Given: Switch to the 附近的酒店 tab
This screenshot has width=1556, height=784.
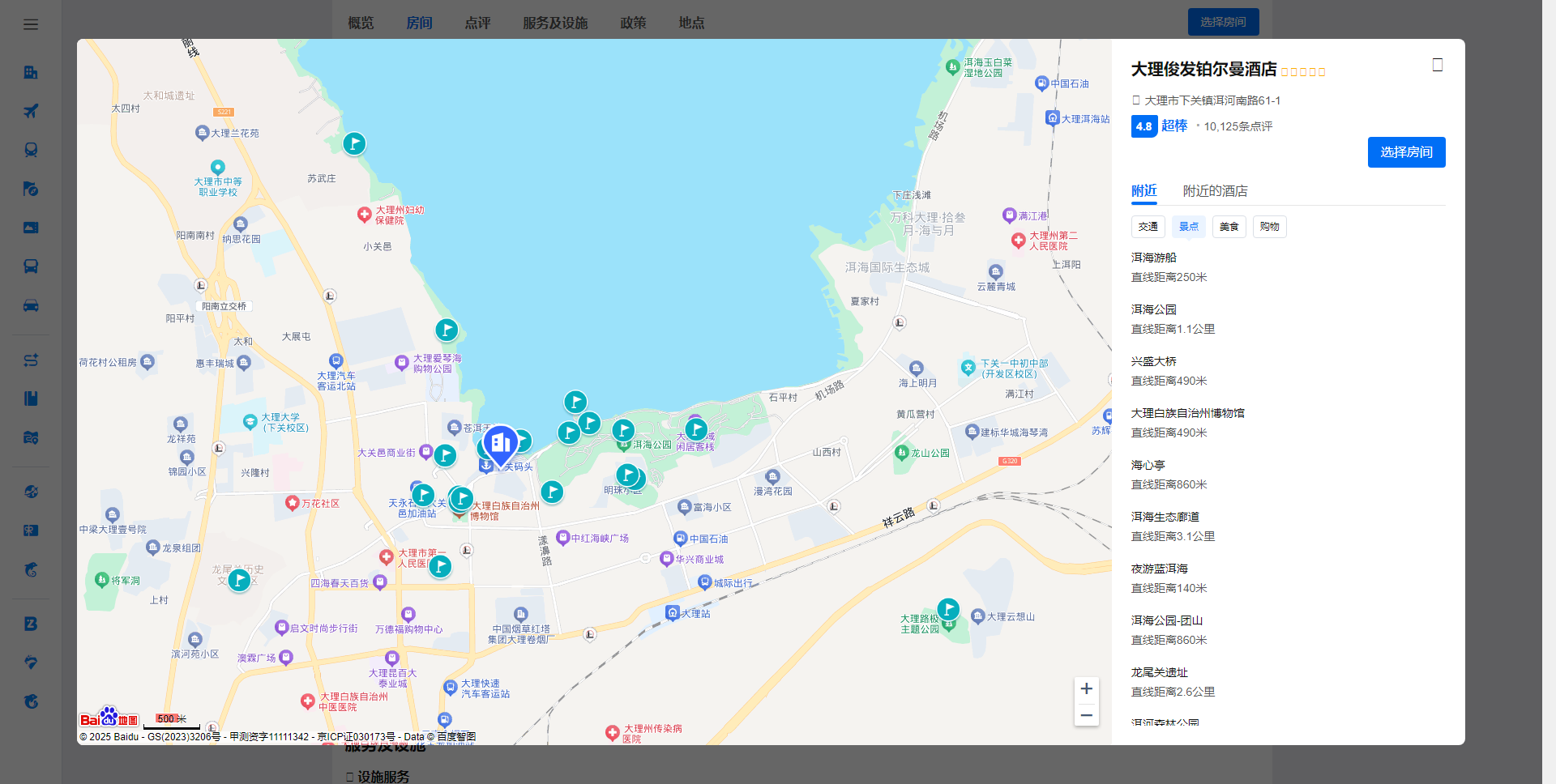Looking at the screenshot, I should click(1215, 191).
